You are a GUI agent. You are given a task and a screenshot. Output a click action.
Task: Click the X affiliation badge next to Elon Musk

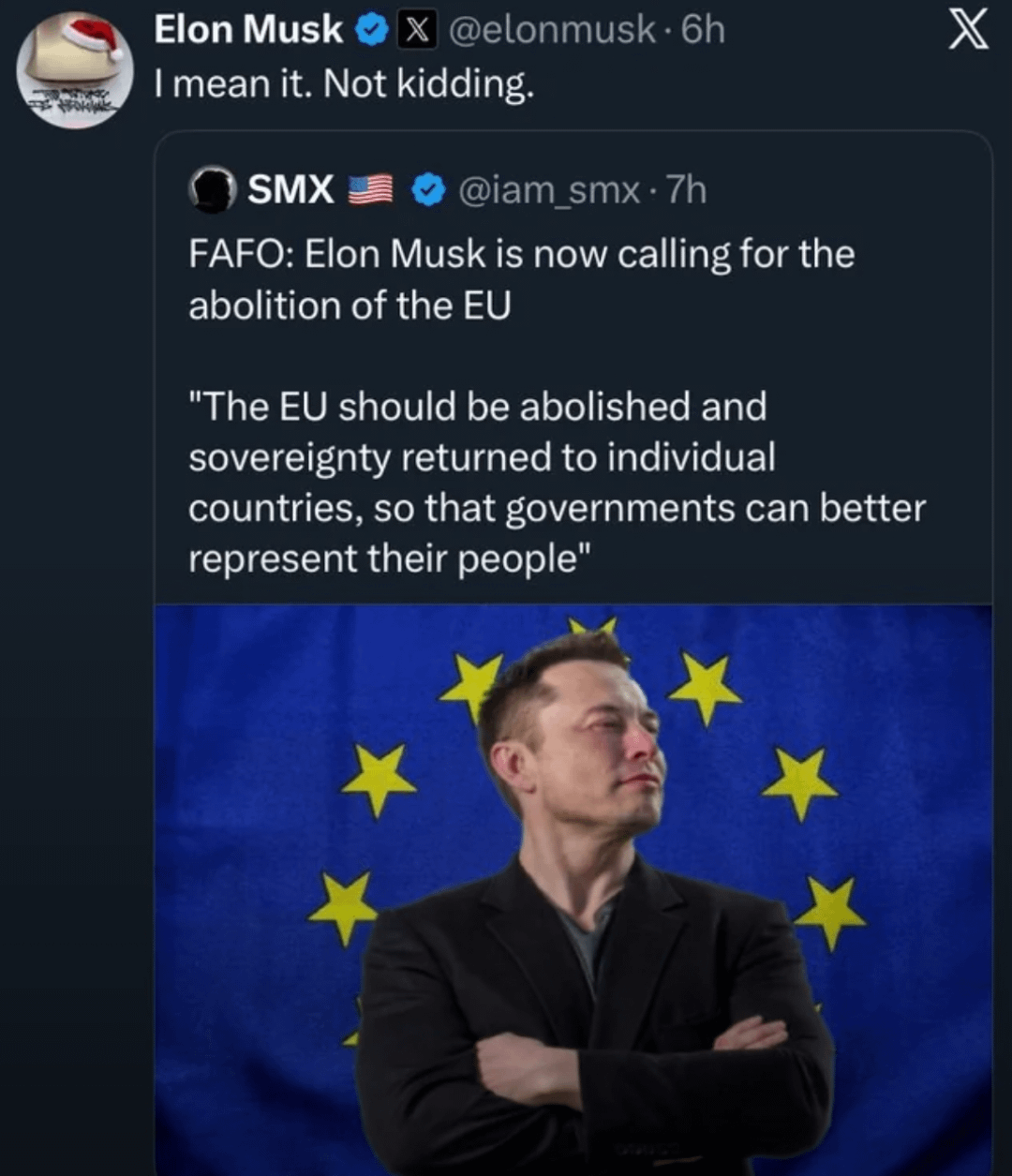click(x=413, y=31)
